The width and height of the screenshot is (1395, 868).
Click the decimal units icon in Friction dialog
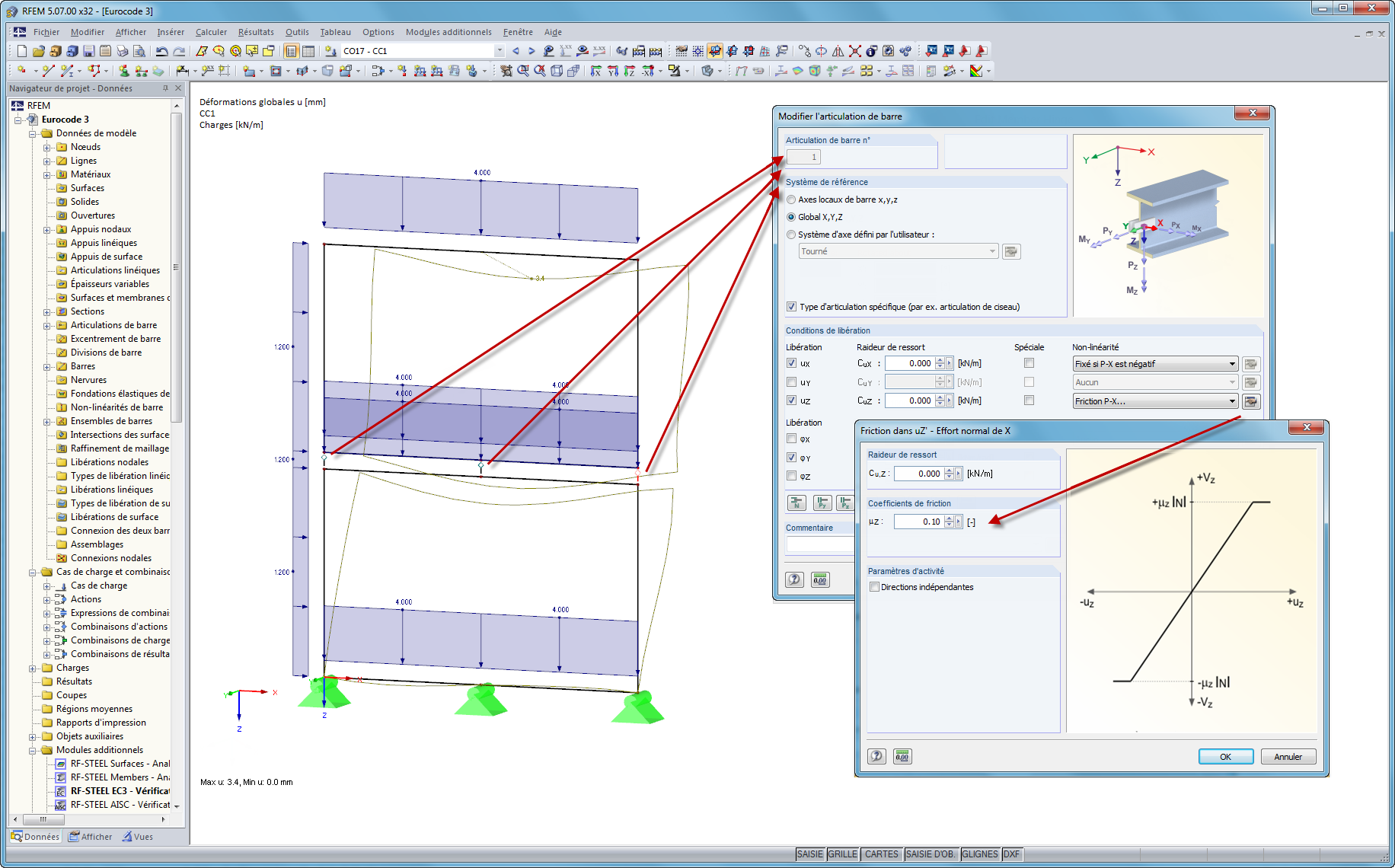[x=902, y=756]
